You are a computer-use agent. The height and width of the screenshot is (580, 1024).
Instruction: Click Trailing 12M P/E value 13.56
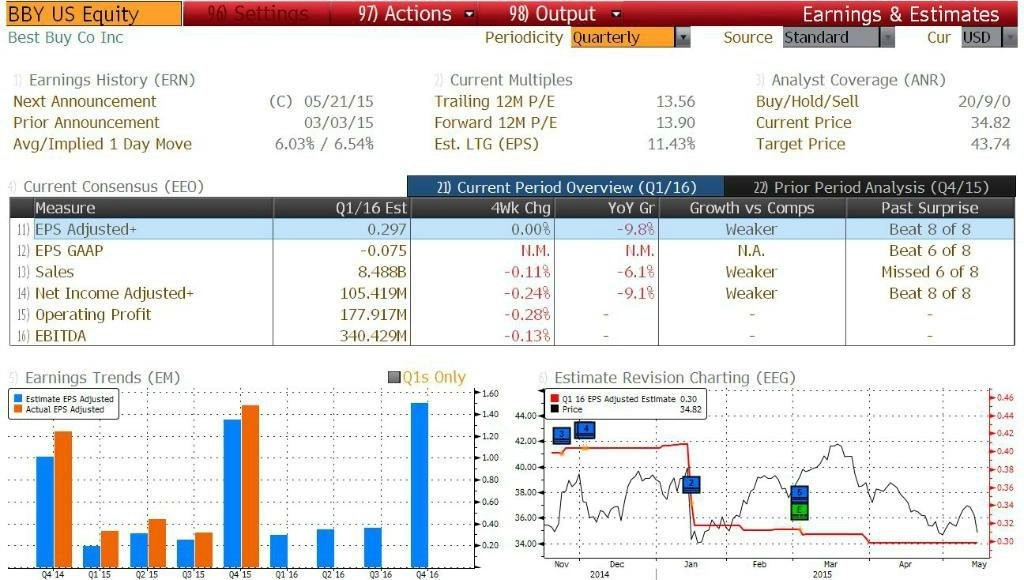(675, 102)
